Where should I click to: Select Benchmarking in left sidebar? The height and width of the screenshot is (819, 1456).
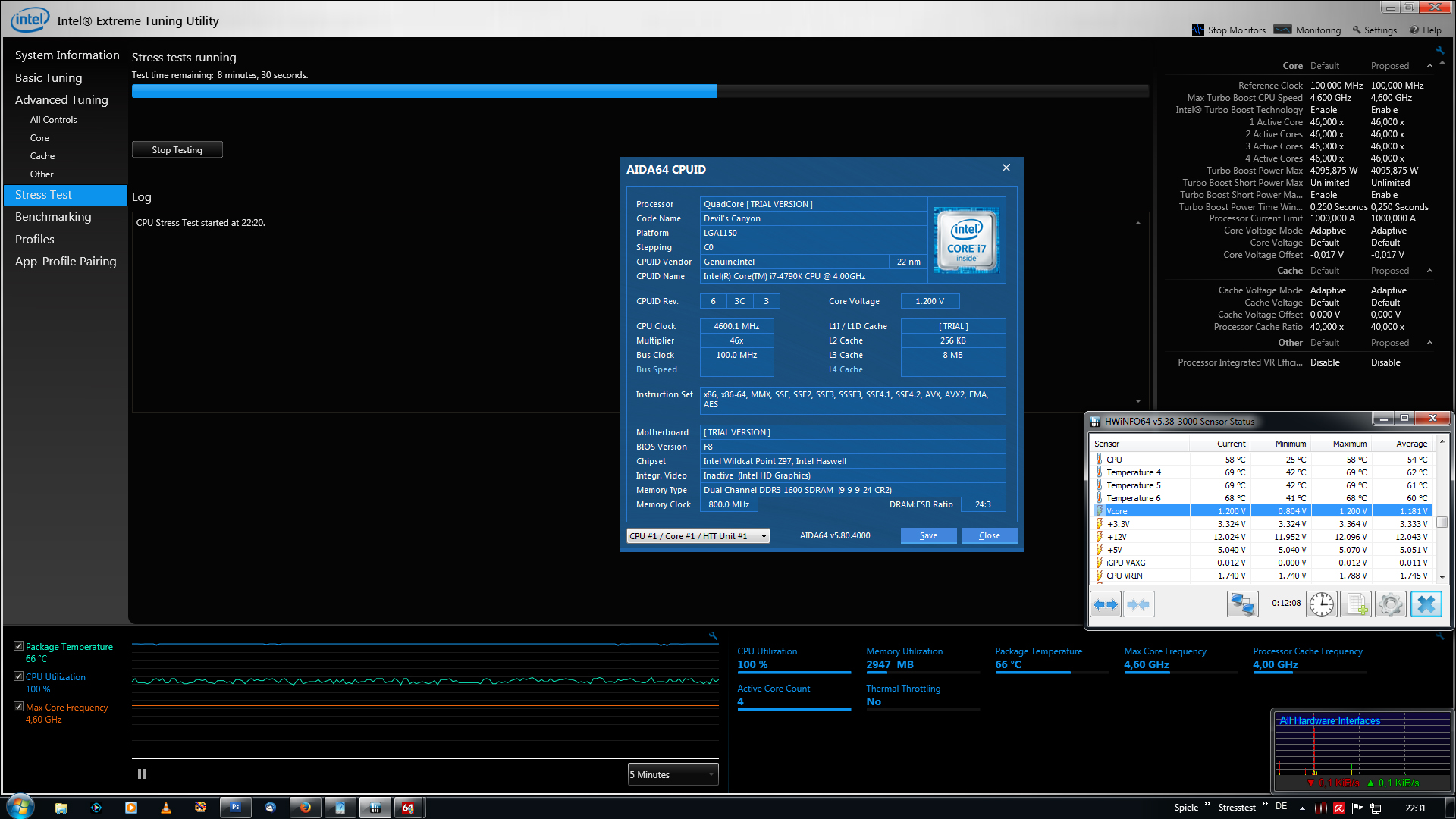[x=53, y=217]
